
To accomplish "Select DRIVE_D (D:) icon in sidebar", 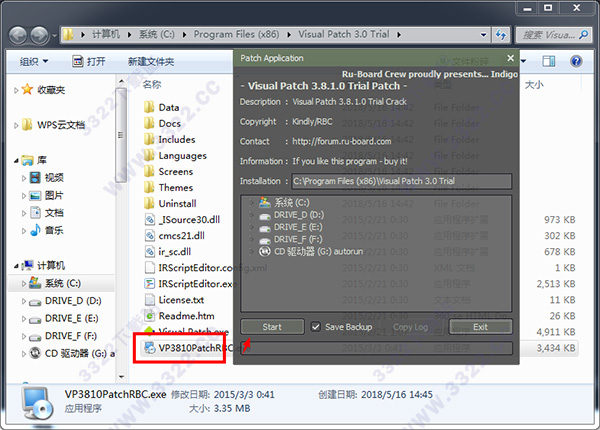I will (x=35, y=302).
